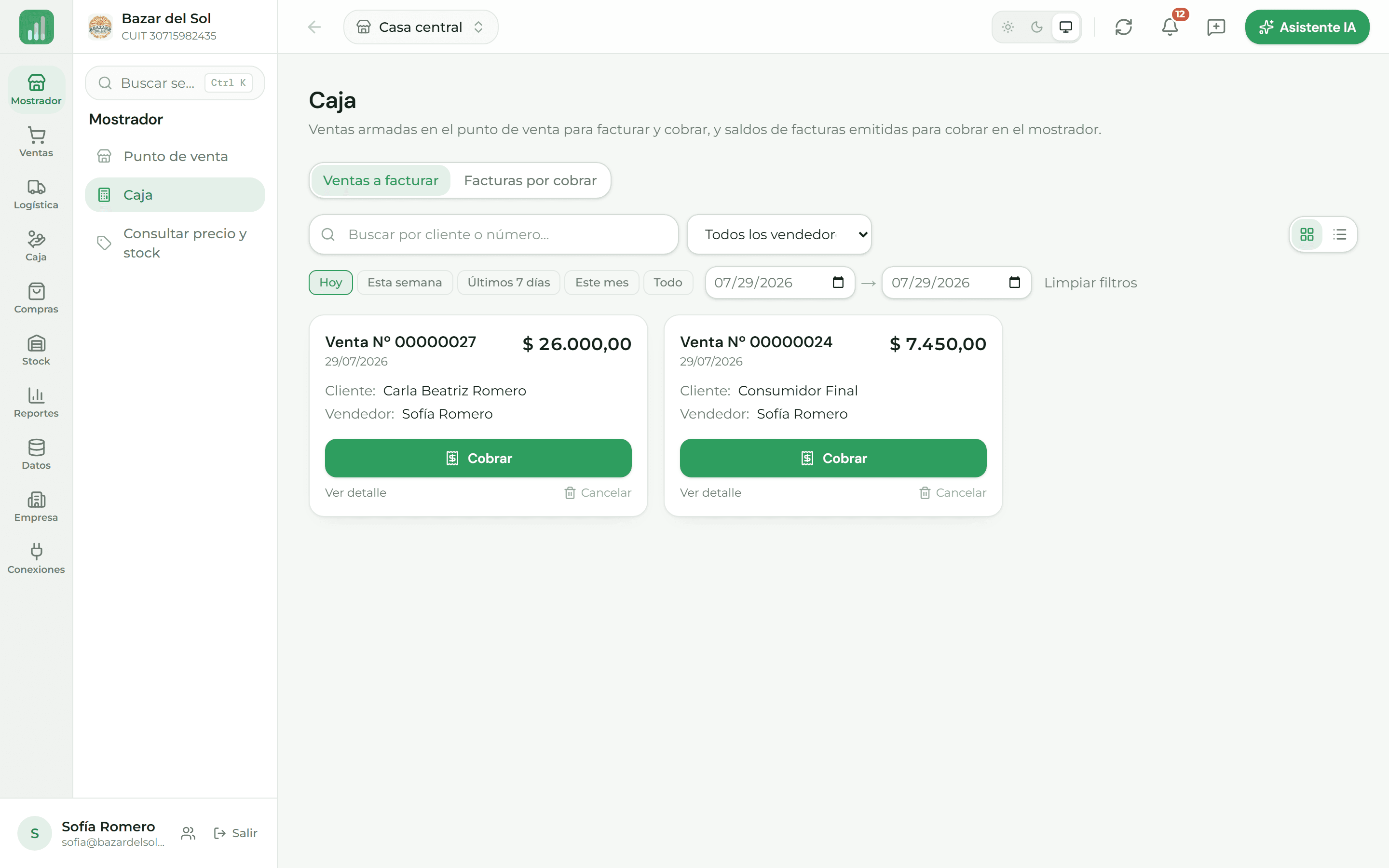The image size is (1389, 868).
Task: Switch to light theme sun toggle
Action: click(1008, 27)
